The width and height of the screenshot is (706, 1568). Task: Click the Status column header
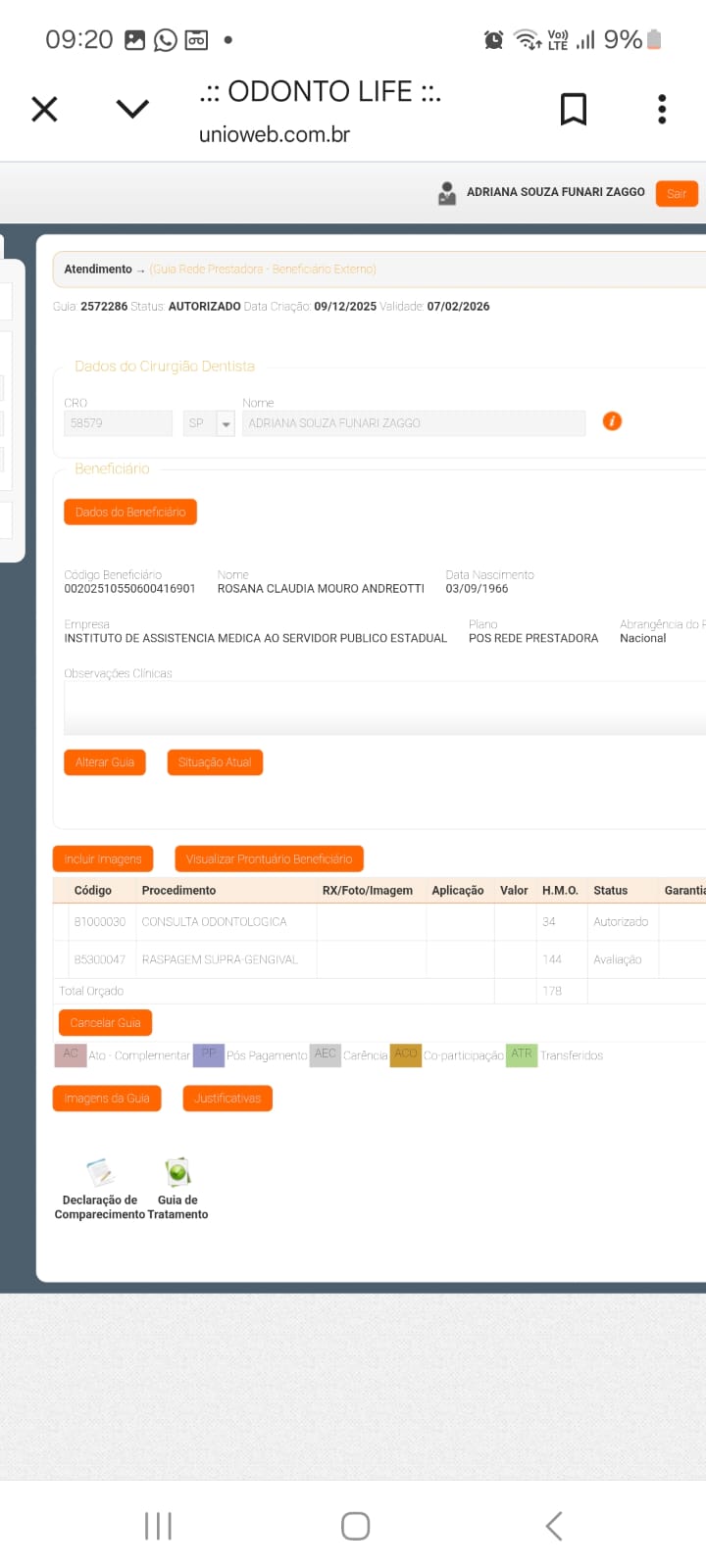[610, 890]
